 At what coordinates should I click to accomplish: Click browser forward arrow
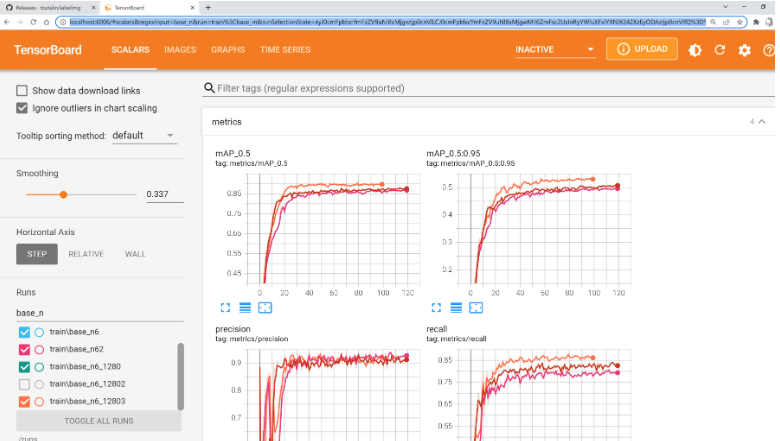[x=20, y=22]
